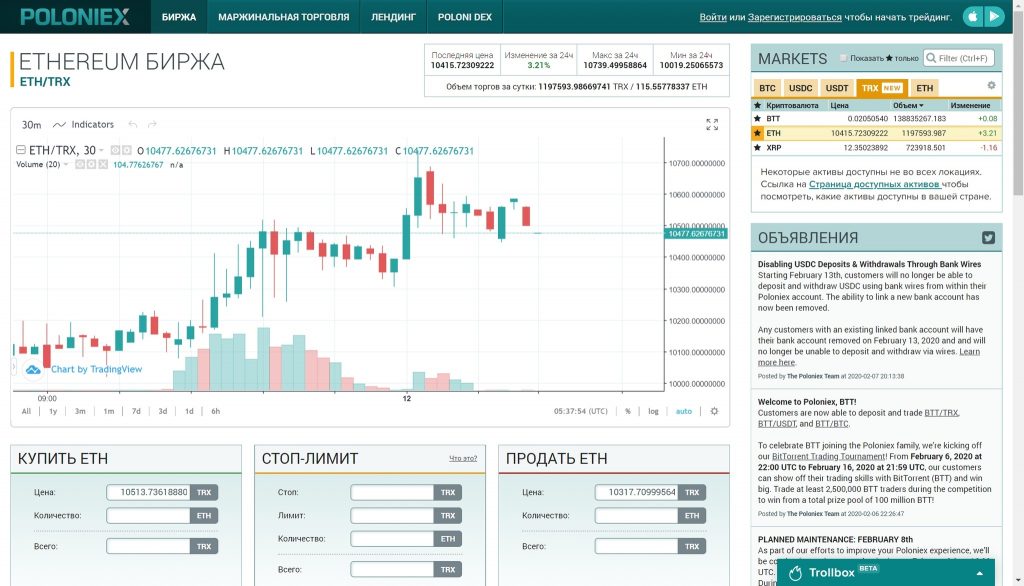Open the 30m interval dropdown
The width and height of the screenshot is (1024, 586).
tap(31, 125)
